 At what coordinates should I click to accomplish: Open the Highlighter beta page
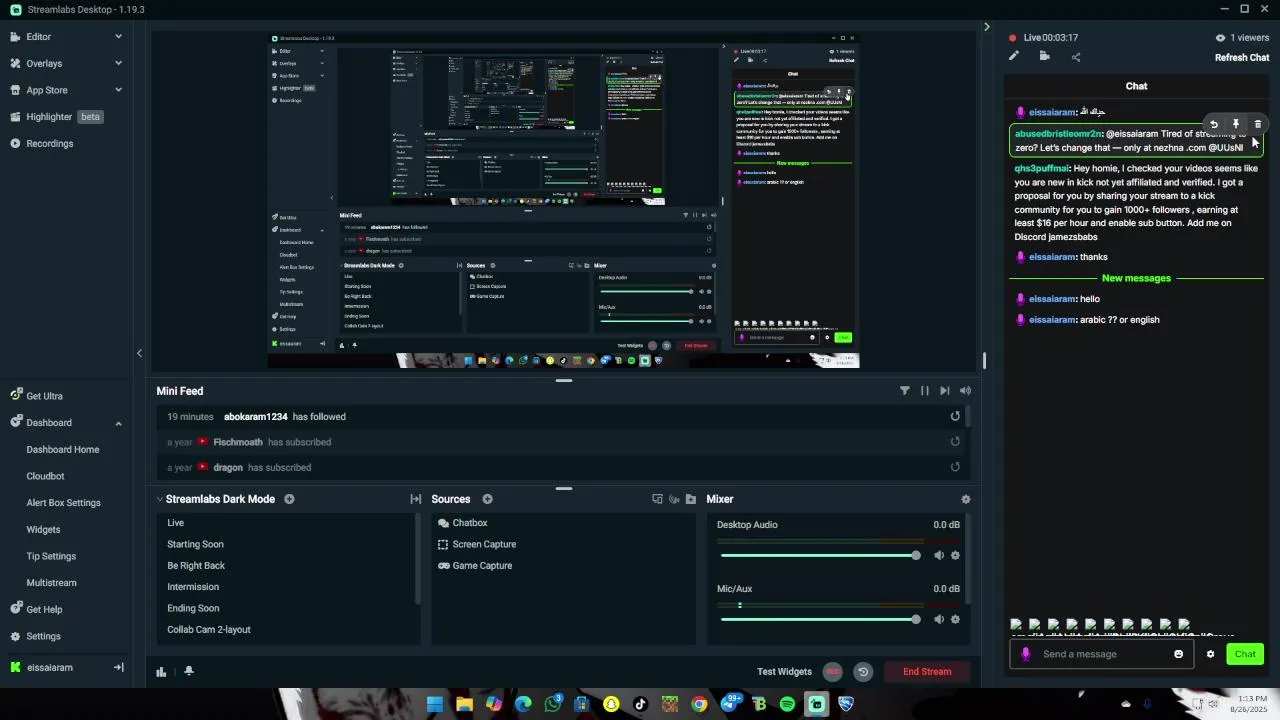(x=56, y=117)
